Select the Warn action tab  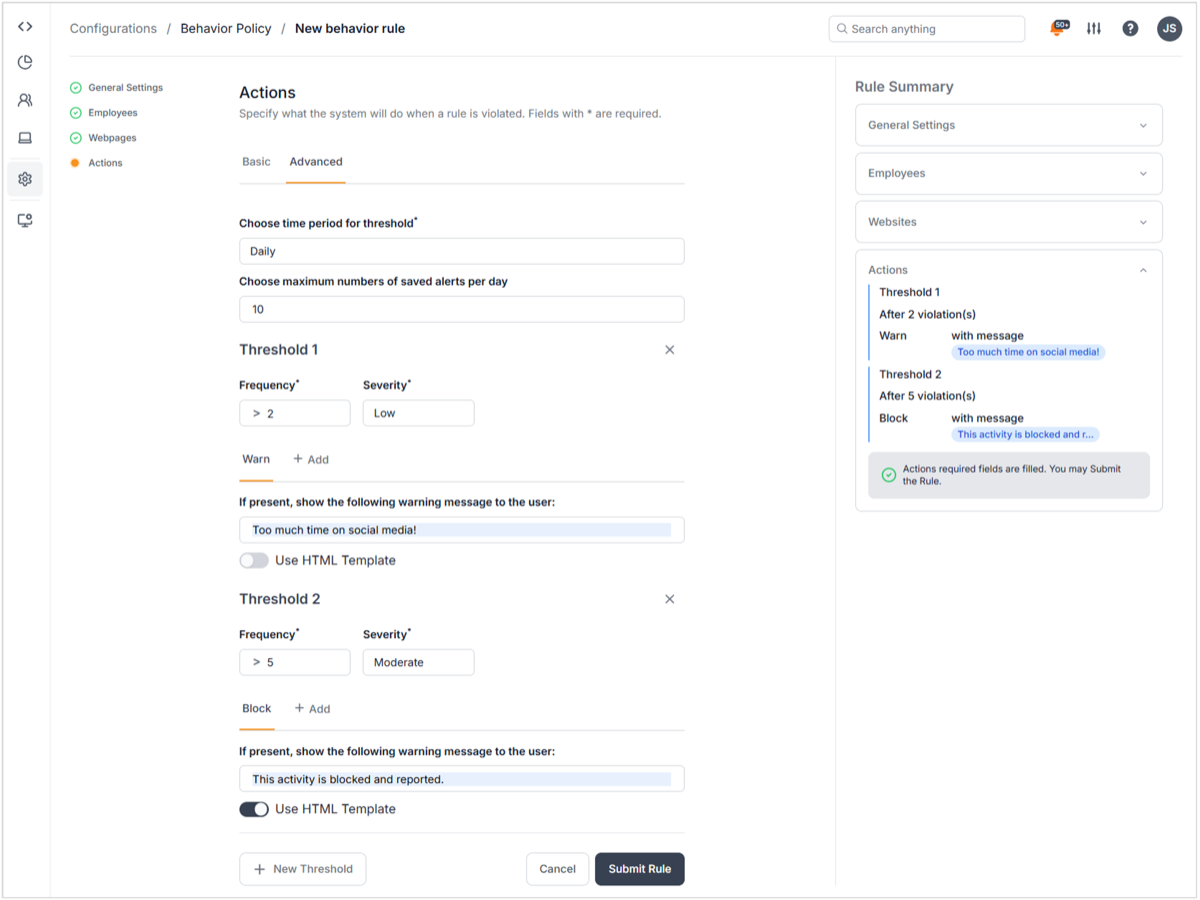click(256, 459)
